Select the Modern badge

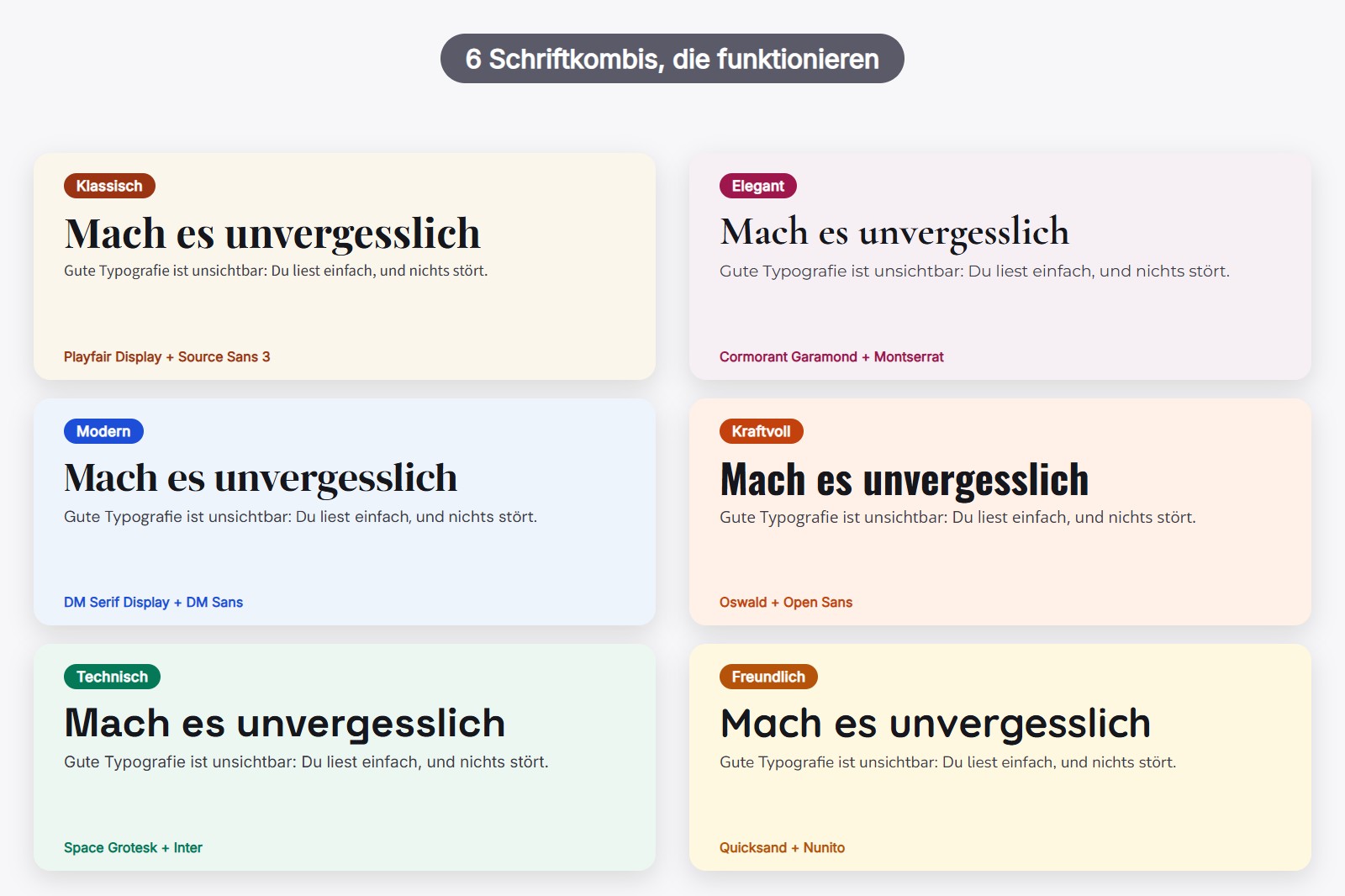(103, 431)
